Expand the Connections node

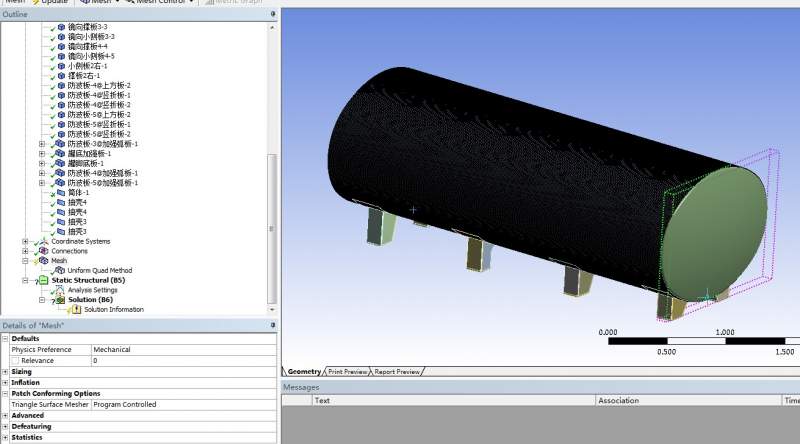[x=25, y=251]
